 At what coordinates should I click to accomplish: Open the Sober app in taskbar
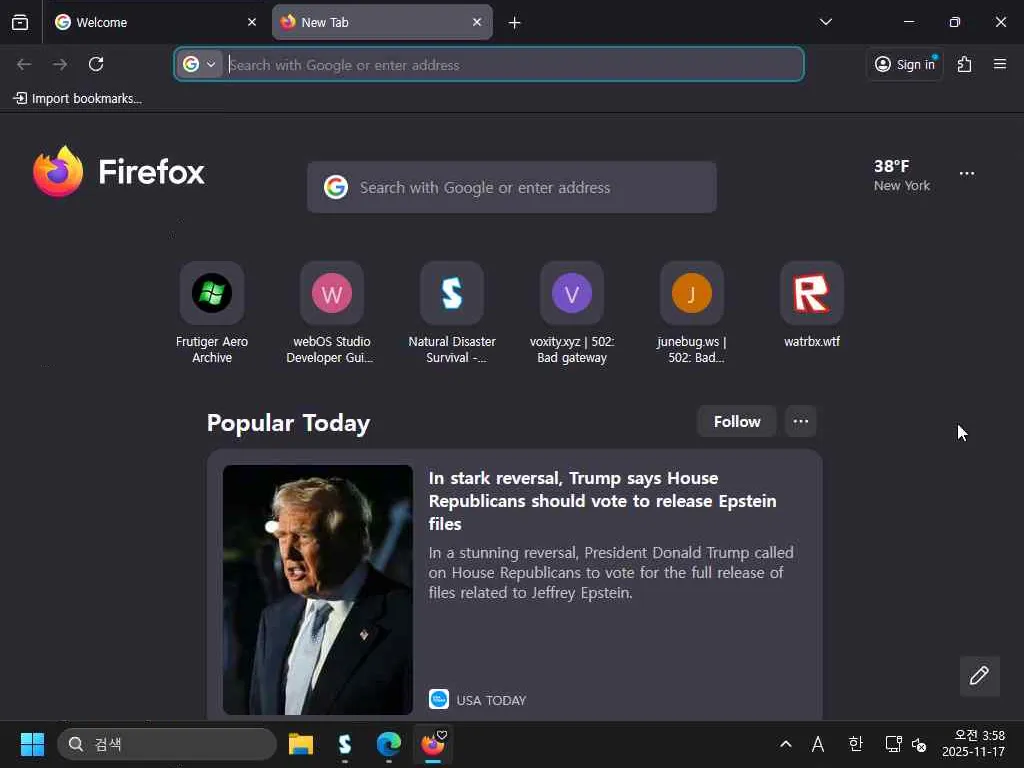point(345,744)
